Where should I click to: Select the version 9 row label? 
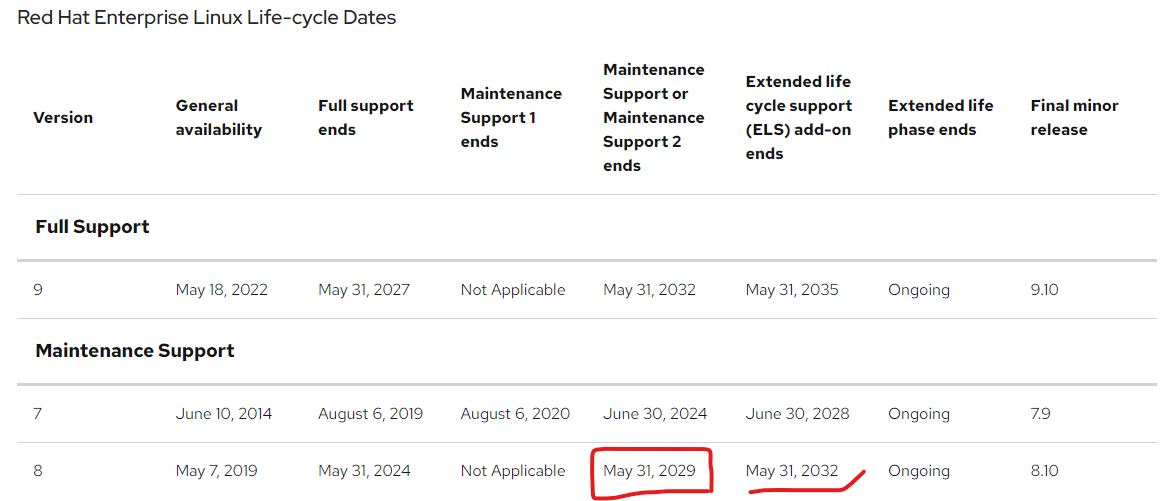coord(38,290)
